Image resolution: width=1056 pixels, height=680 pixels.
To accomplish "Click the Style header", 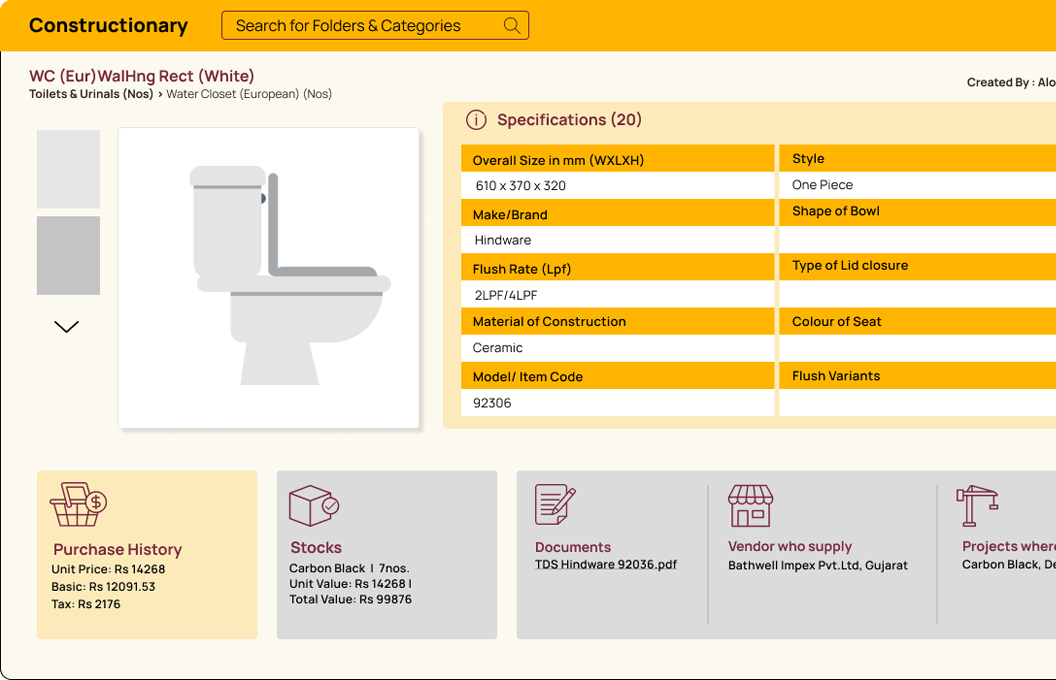I will [x=917, y=158].
